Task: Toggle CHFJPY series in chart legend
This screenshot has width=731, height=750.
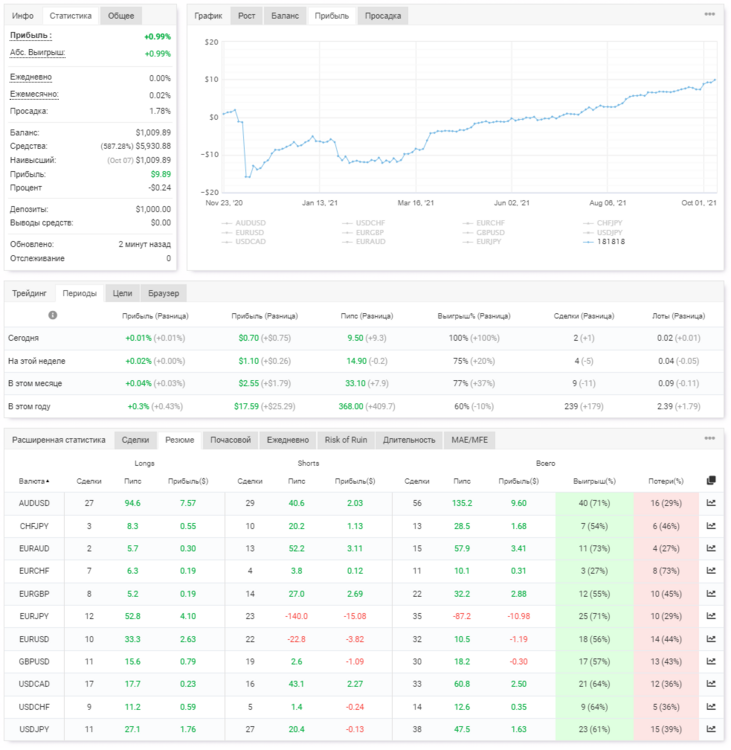Action: (x=603, y=223)
